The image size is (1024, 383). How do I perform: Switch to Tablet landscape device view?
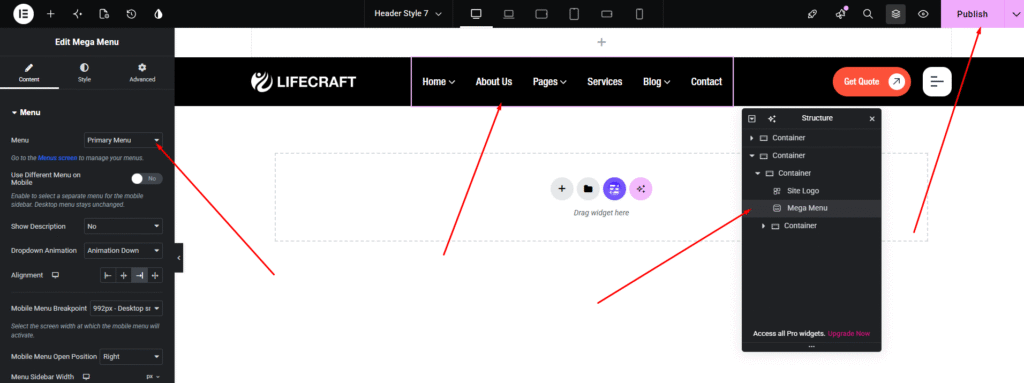click(541, 14)
